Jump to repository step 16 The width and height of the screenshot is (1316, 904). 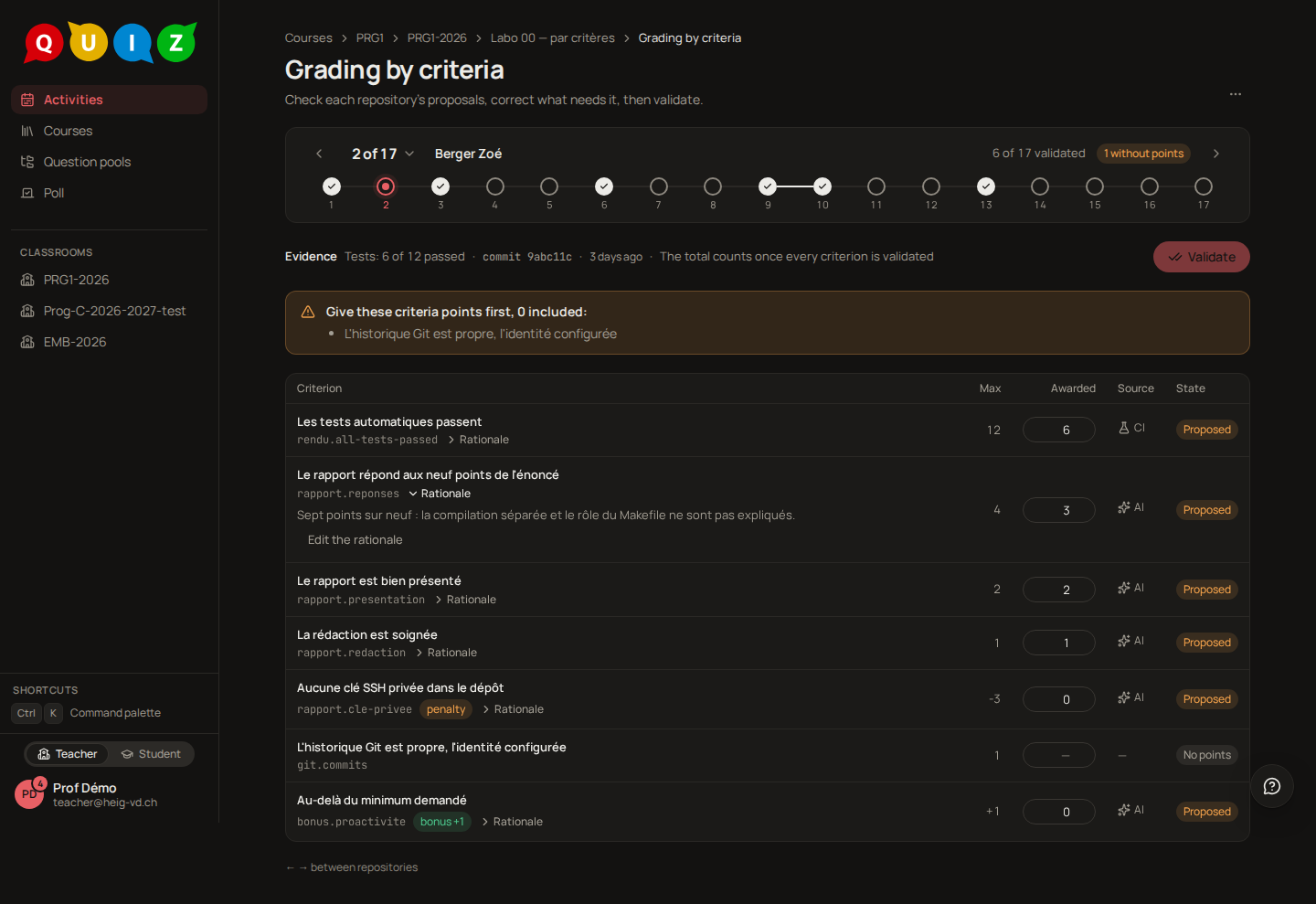(x=1150, y=186)
